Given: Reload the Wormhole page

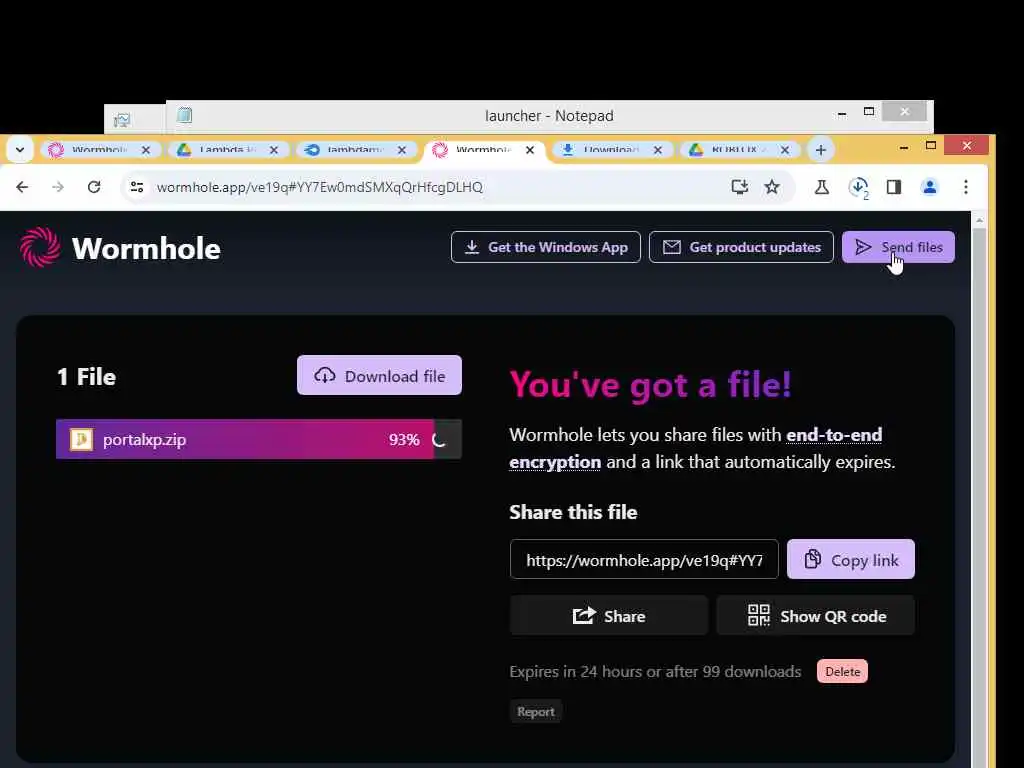Looking at the screenshot, I should [x=94, y=187].
